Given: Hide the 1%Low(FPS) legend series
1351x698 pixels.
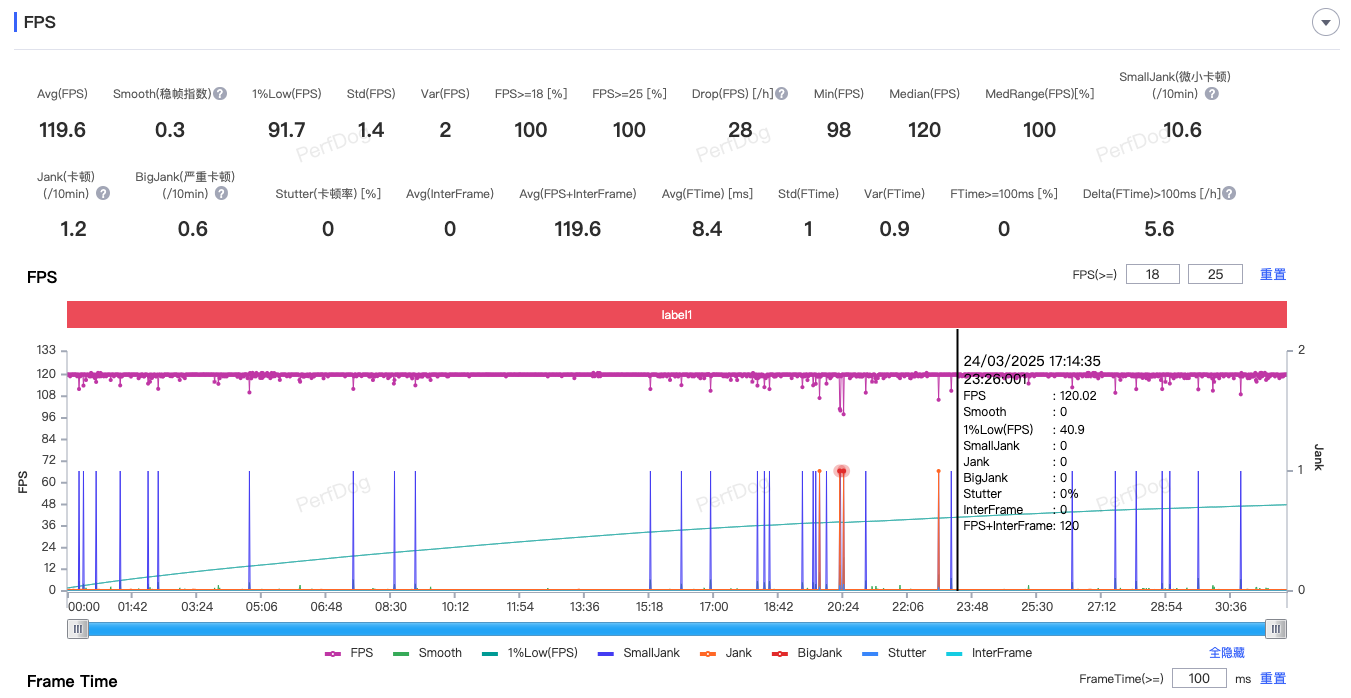Looking at the screenshot, I should click(532, 653).
